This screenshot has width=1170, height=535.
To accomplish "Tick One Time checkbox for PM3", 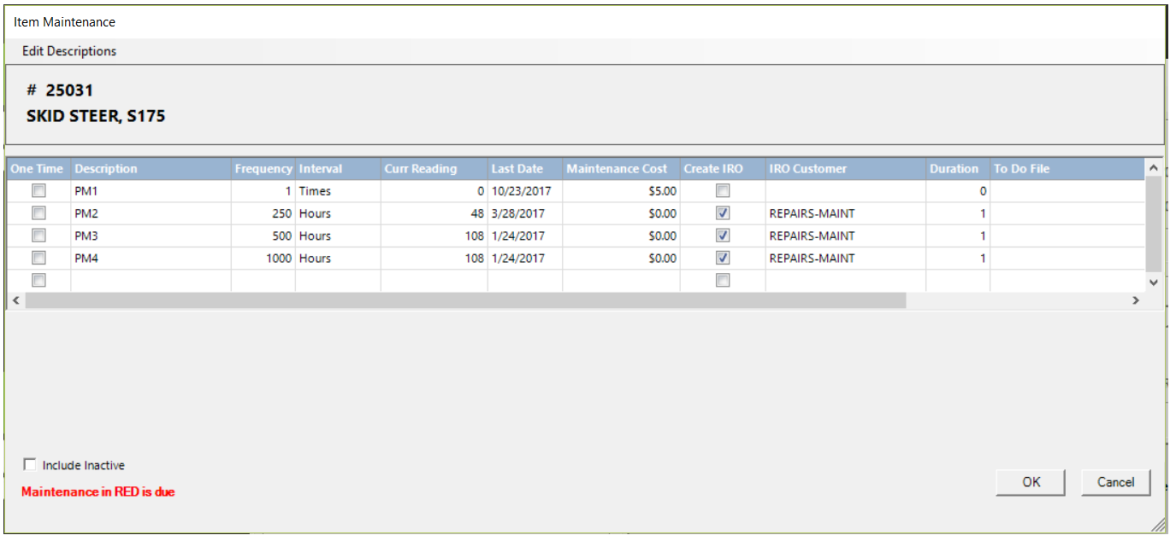I will (x=39, y=236).
